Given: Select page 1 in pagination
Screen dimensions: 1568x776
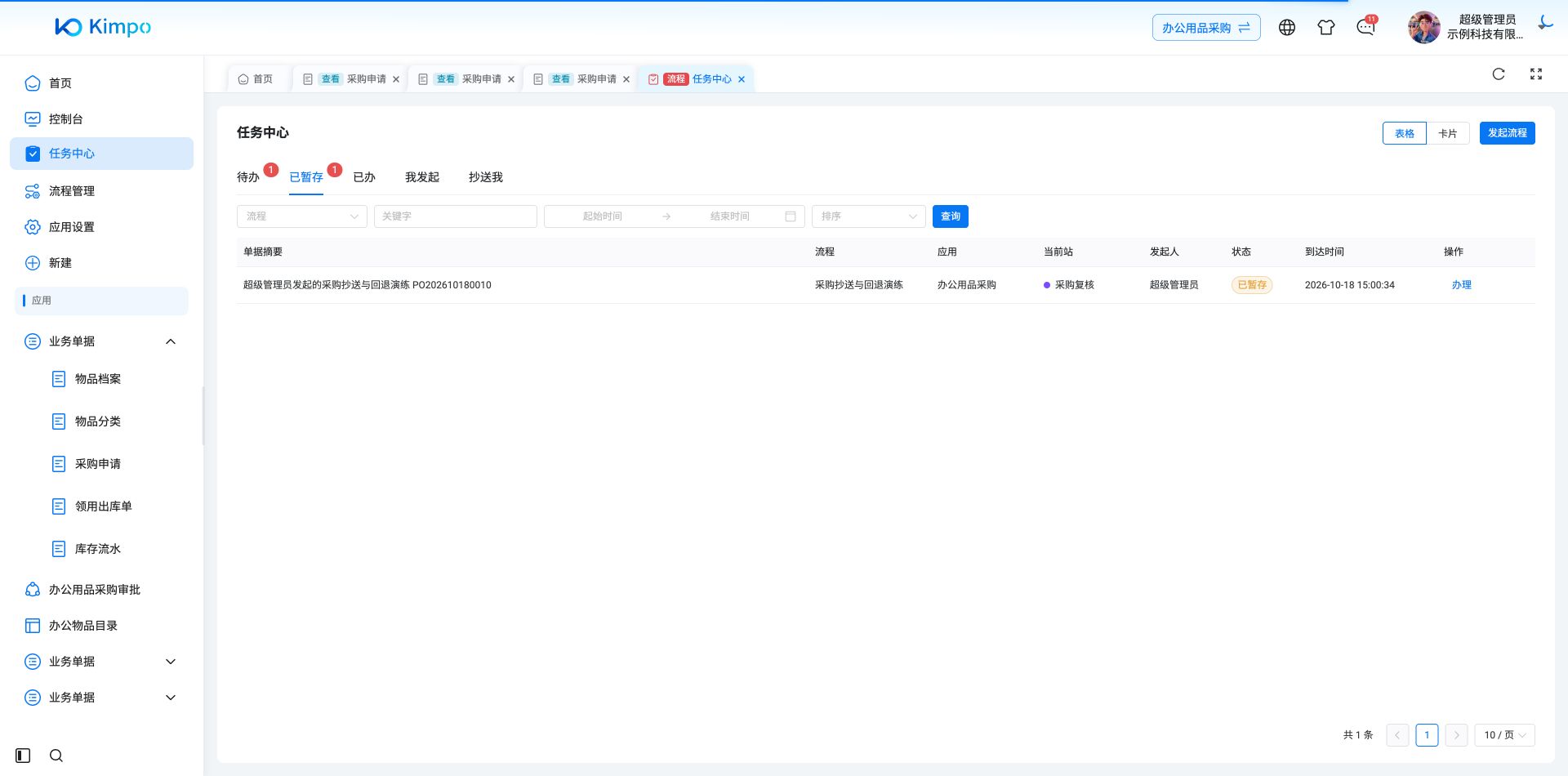Looking at the screenshot, I should [1427, 735].
